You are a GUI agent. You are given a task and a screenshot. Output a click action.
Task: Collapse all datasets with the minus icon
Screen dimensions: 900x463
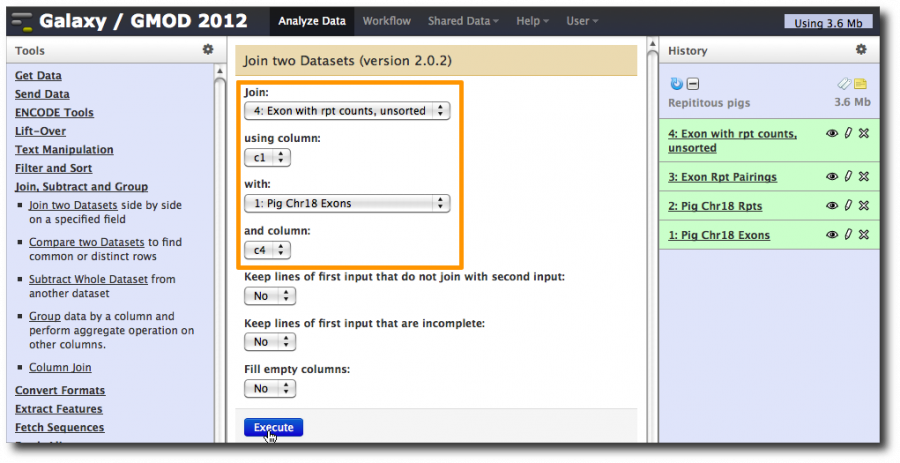tap(693, 84)
